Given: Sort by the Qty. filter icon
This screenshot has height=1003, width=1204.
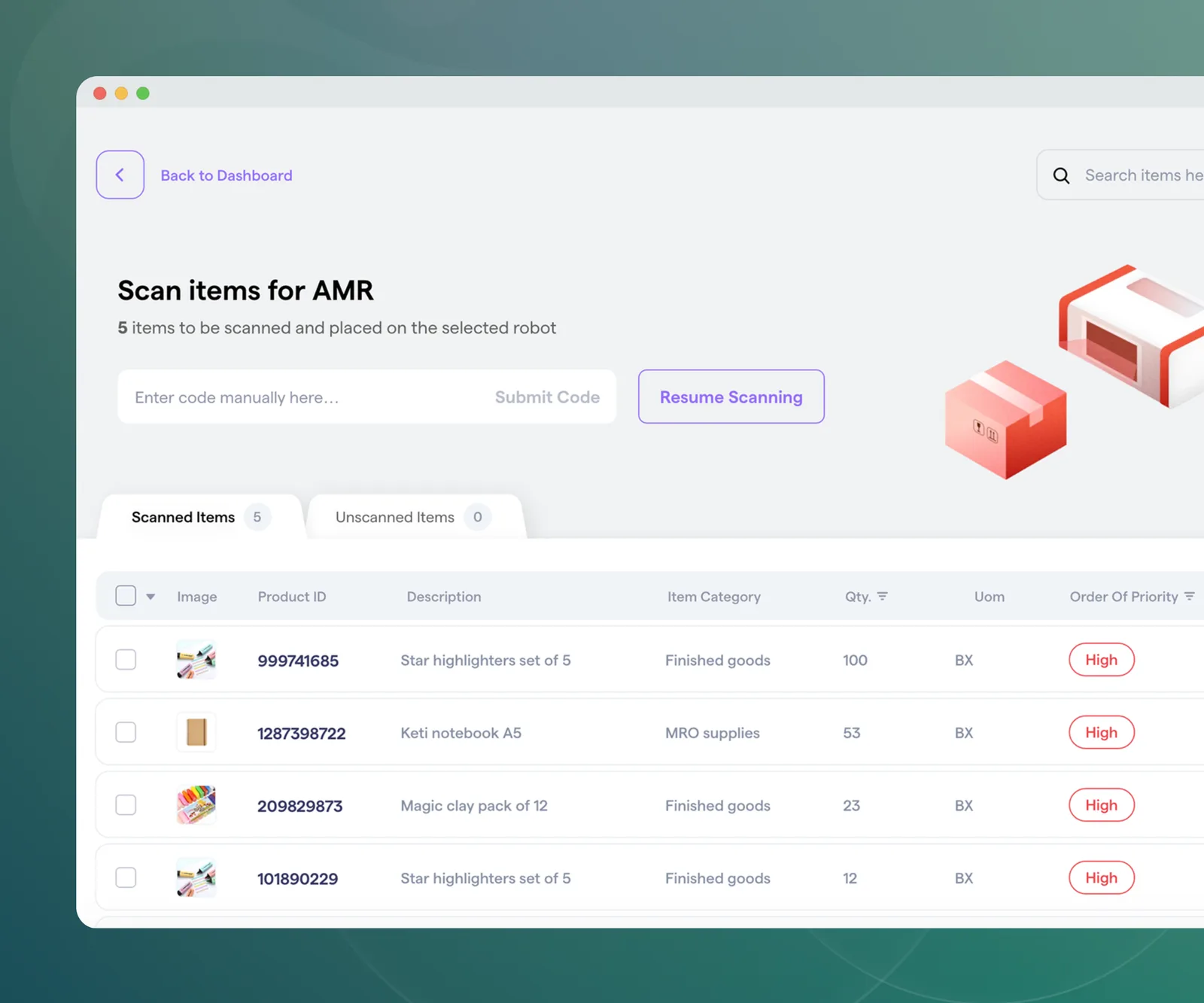Looking at the screenshot, I should pyautogui.click(x=883, y=596).
